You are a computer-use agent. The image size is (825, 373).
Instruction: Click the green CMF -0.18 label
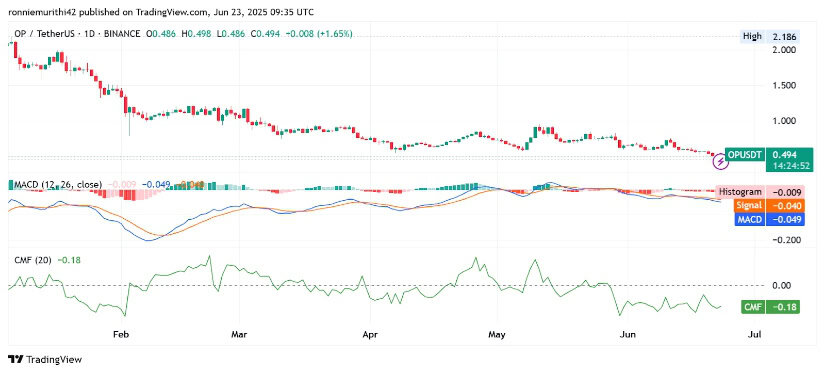(770, 307)
